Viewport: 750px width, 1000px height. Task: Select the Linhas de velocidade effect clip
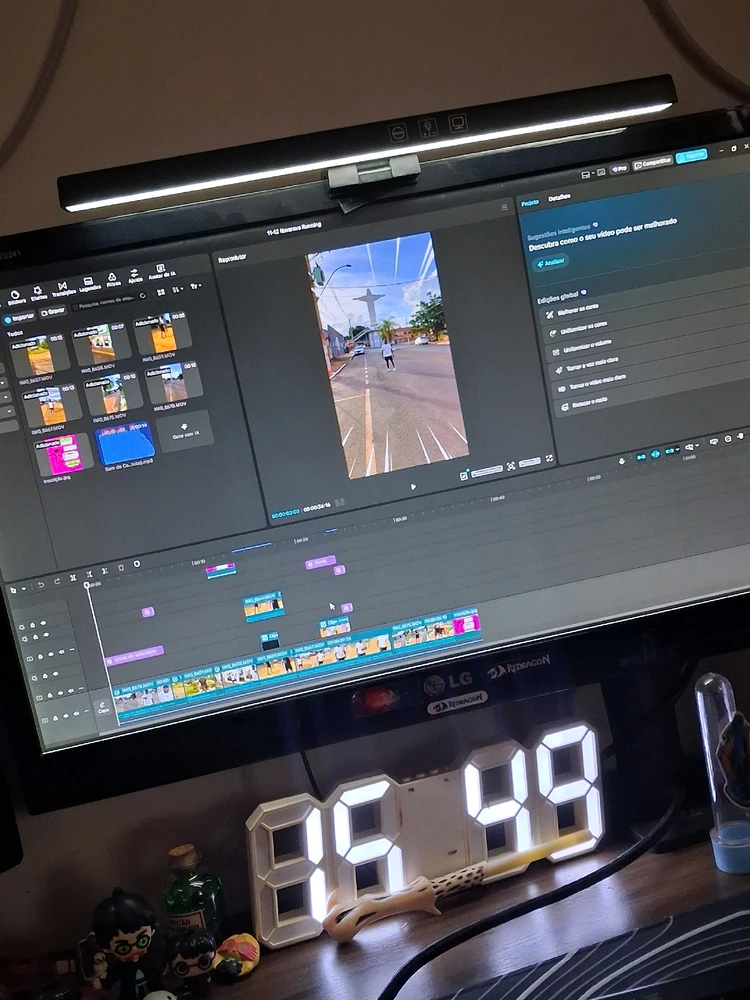point(135,655)
